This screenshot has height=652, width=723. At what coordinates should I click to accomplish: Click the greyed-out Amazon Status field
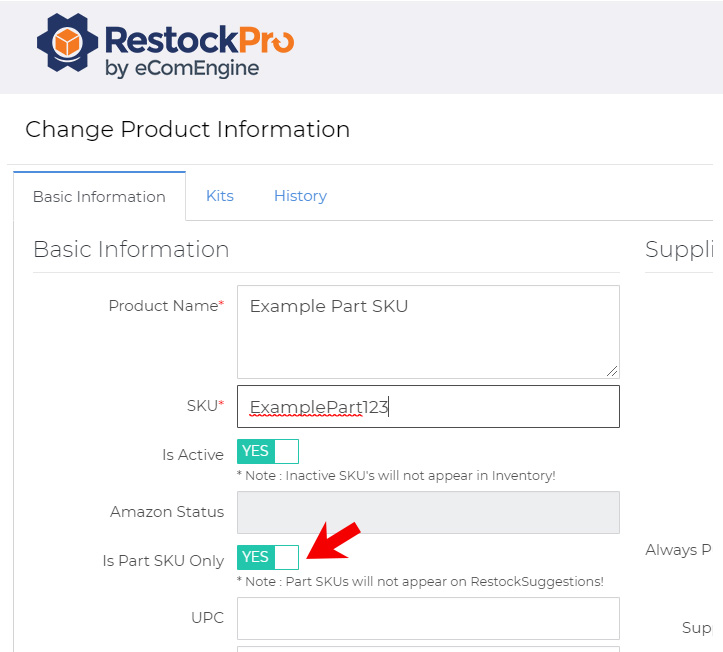[428, 512]
